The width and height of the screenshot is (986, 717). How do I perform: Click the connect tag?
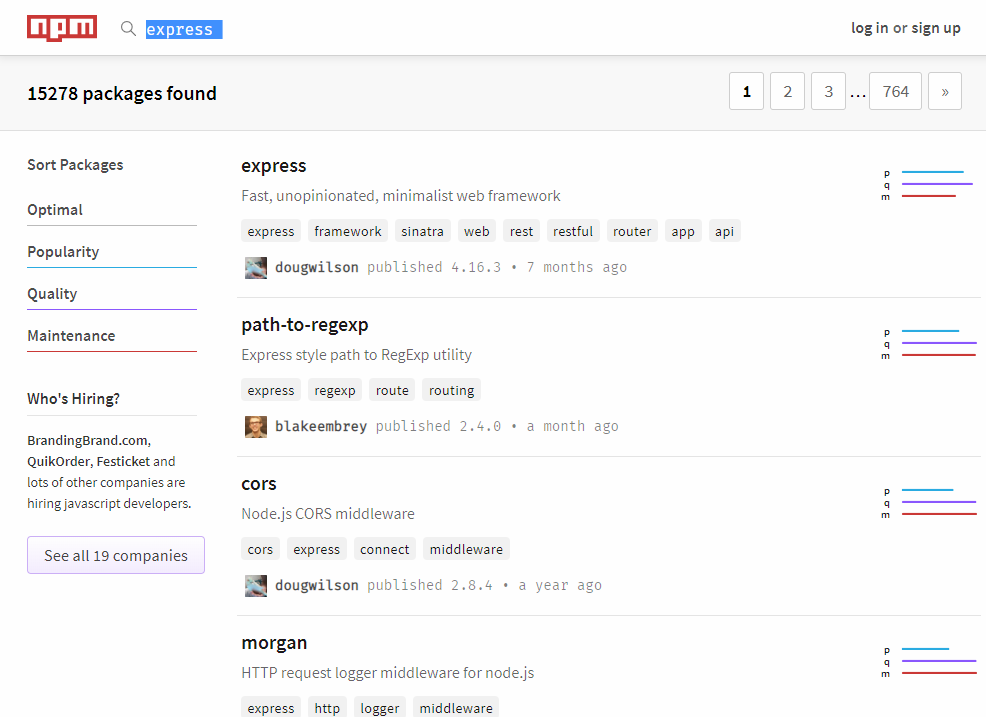384,549
